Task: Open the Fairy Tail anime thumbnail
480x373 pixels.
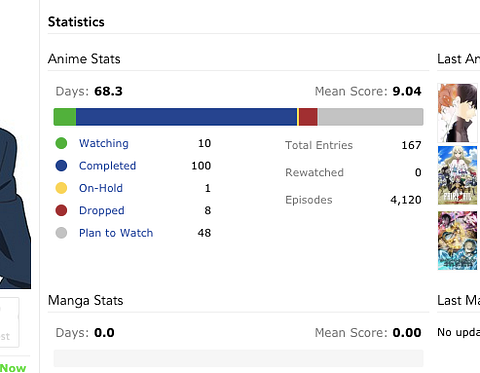Action: (457, 175)
